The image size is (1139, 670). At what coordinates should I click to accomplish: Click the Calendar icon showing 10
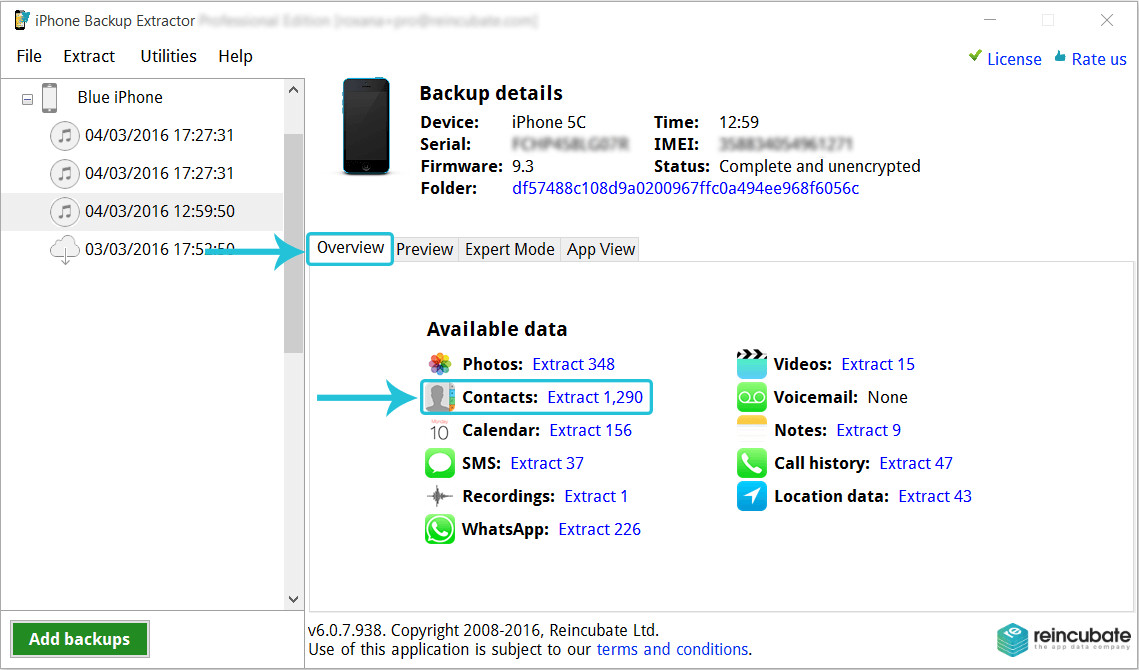(439, 430)
